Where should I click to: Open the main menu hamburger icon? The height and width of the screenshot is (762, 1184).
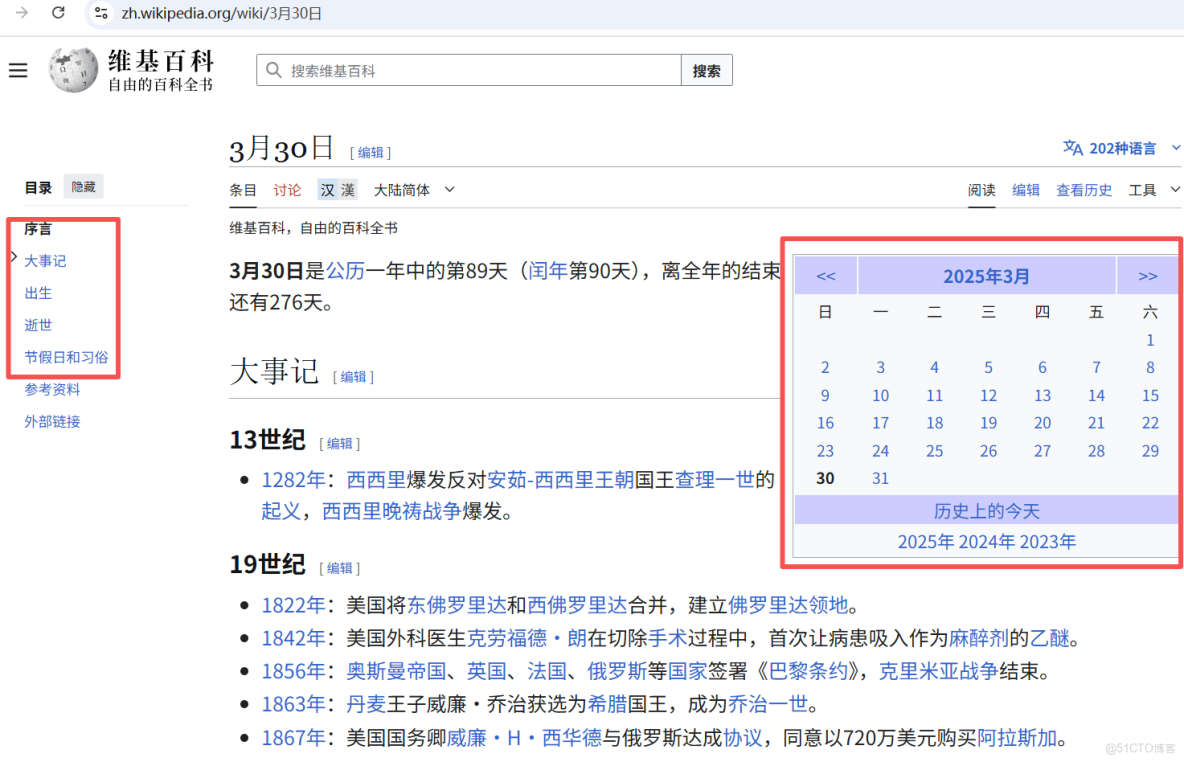[18, 70]
